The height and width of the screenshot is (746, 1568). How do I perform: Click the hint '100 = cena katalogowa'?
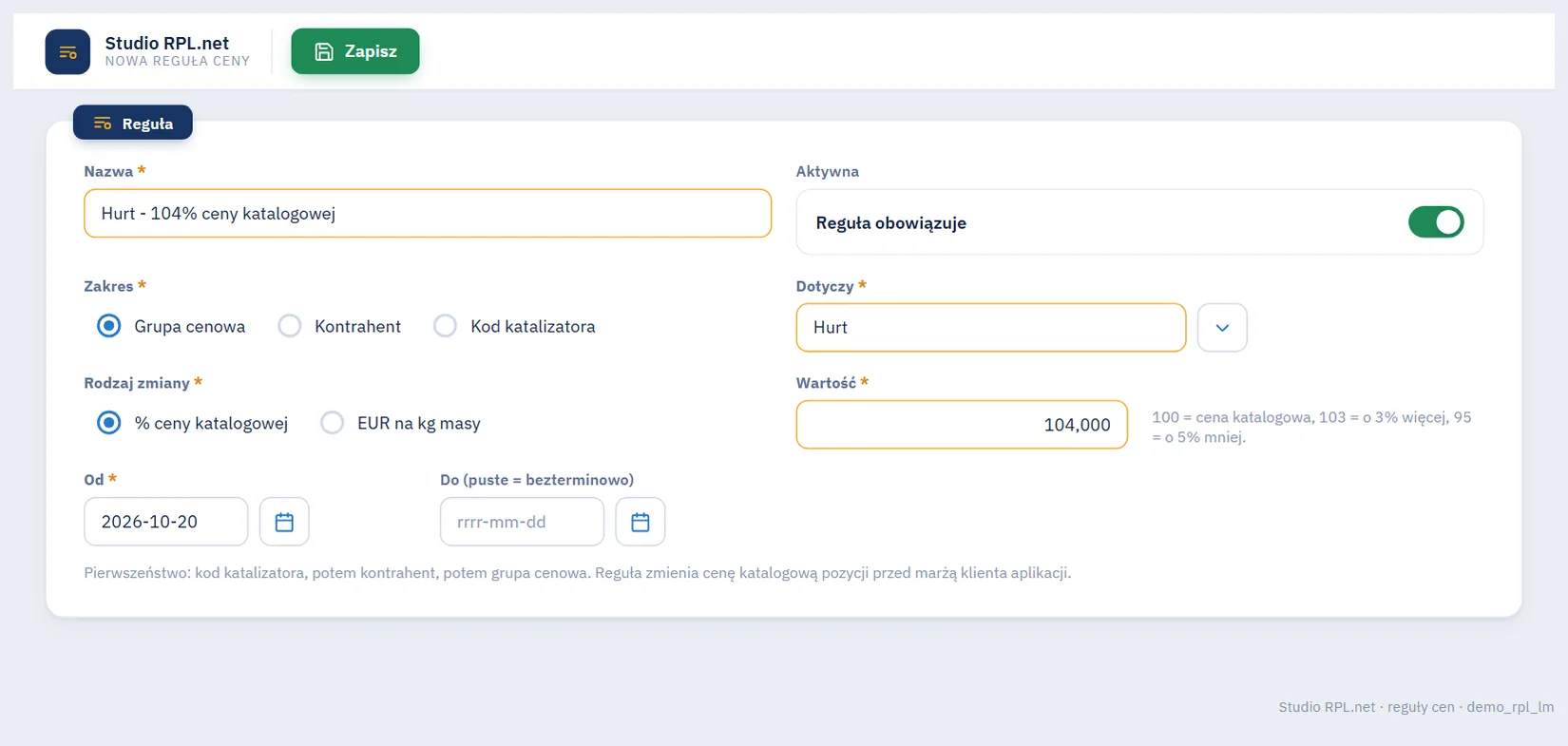click(1233, 417)
